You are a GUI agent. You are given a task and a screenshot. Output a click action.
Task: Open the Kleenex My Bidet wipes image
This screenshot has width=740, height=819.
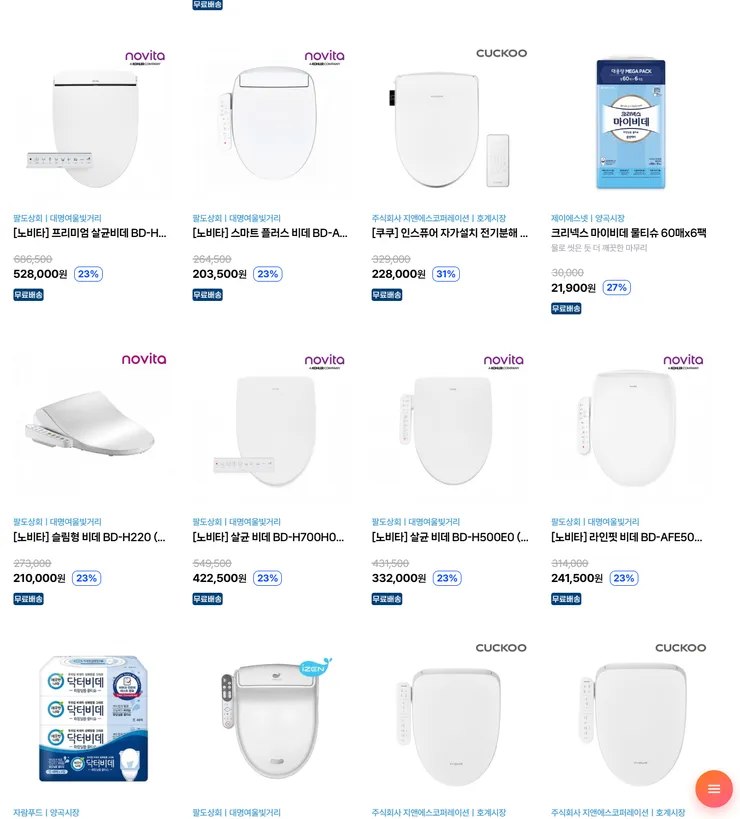pyautogui.click(x=630, y=123)
